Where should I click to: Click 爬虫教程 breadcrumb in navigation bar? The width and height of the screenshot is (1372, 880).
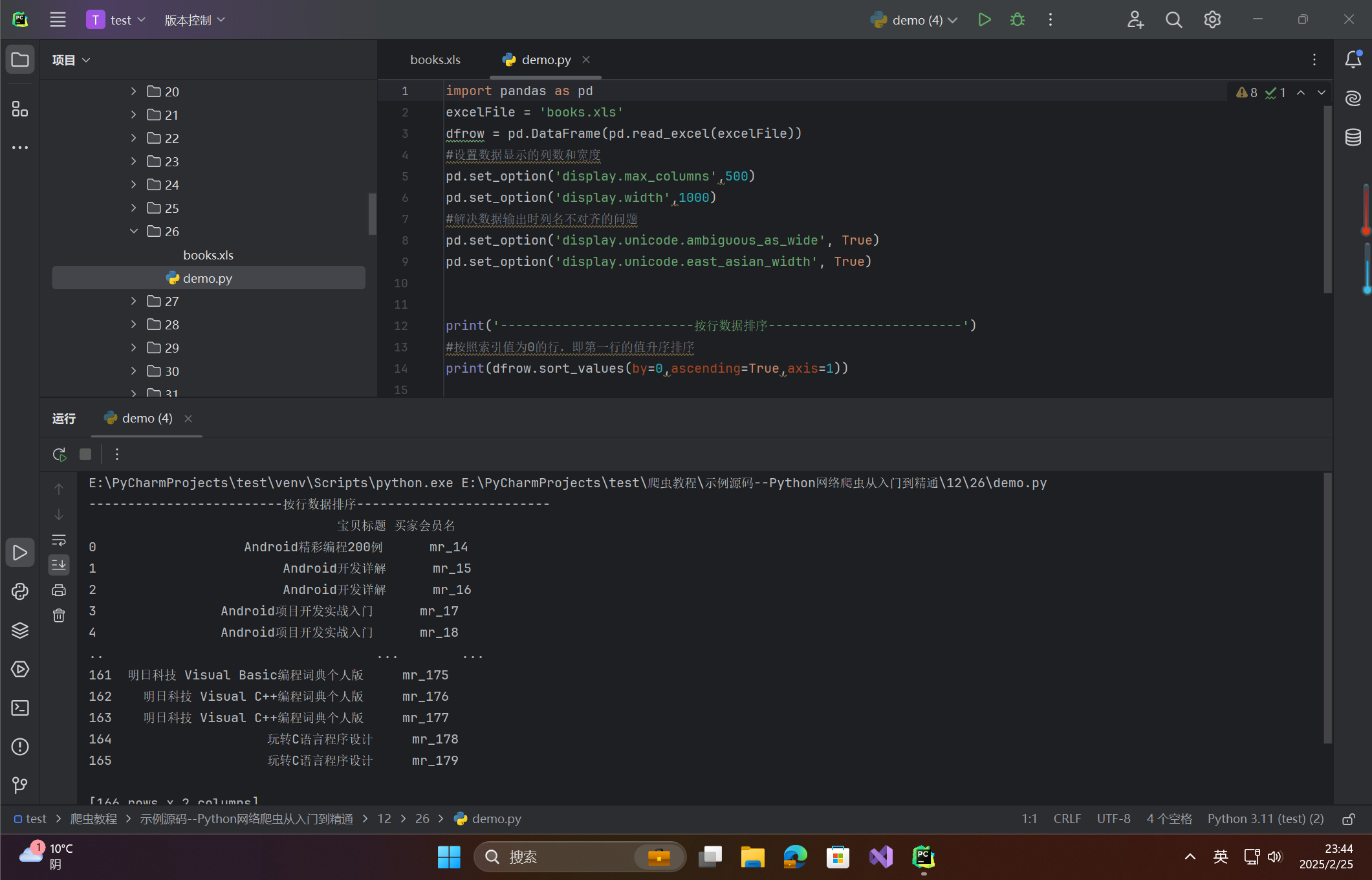click(x=94, y=819)
